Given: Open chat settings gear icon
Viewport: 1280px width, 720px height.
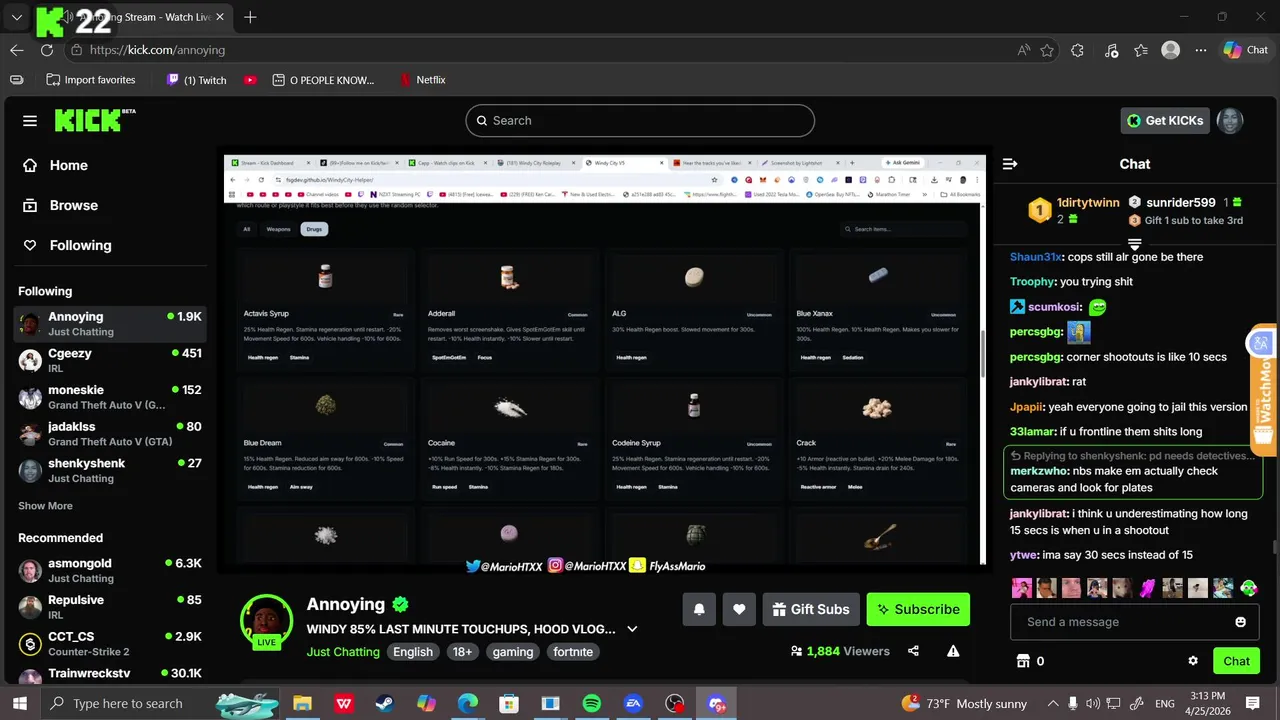Looking at the screenshot, I should (1193, 661).
